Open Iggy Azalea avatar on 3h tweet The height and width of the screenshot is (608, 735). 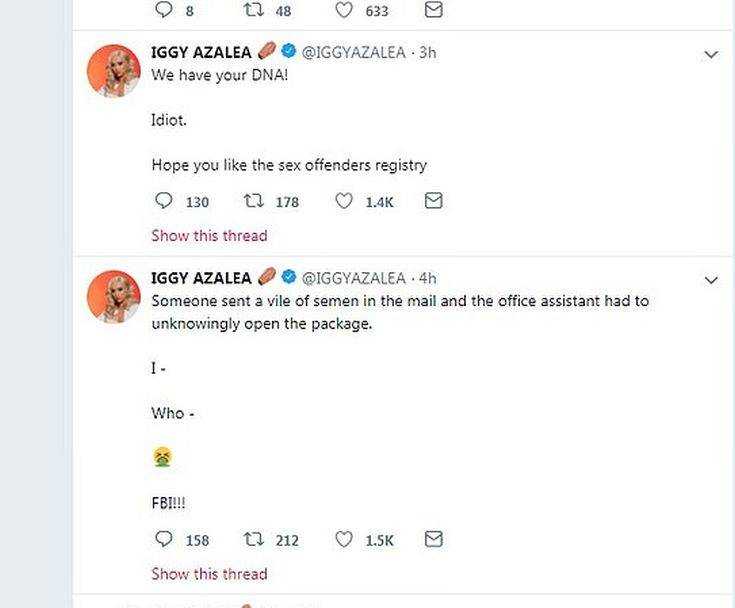[x=114, y=71]
